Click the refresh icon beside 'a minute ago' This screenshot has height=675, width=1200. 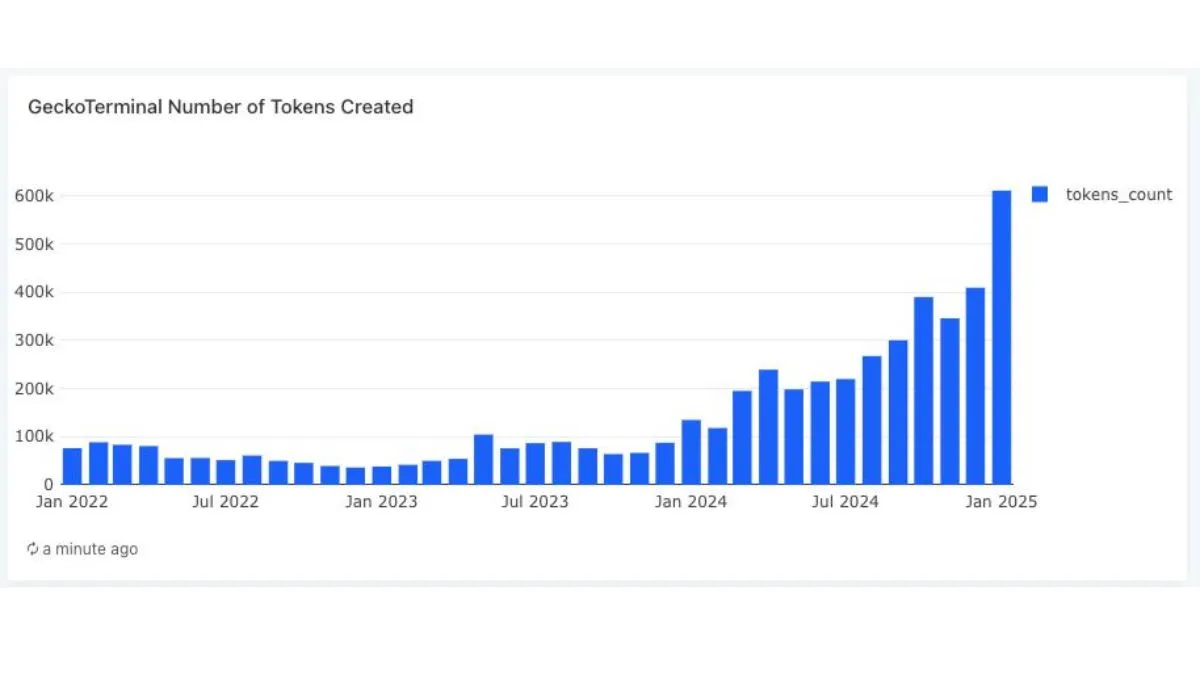pos(33,549)
